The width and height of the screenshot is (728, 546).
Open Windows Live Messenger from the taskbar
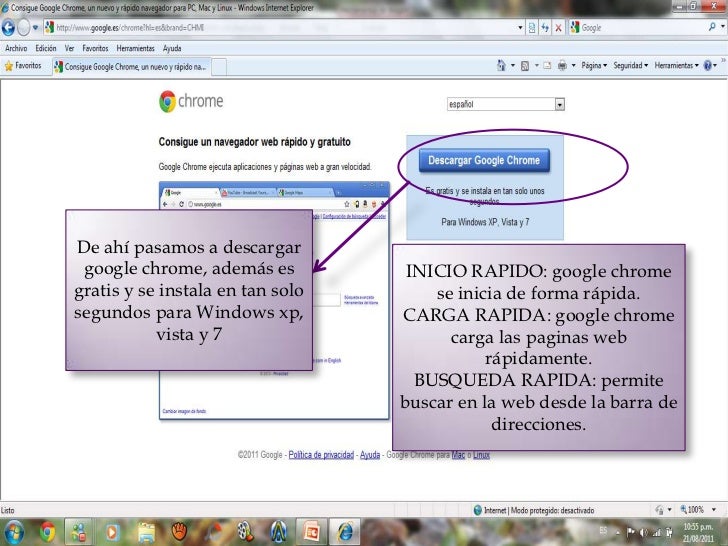click(x=78, y=532)
